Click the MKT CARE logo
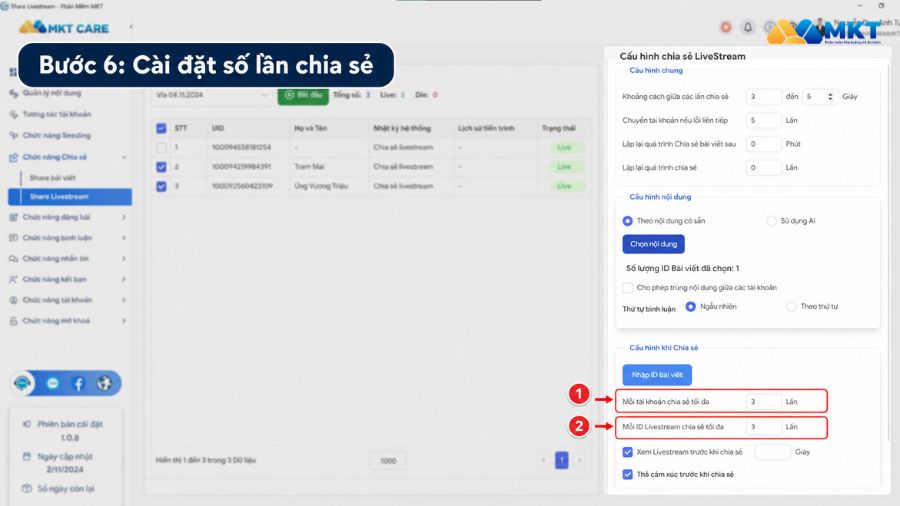 (x=64, y=28)
